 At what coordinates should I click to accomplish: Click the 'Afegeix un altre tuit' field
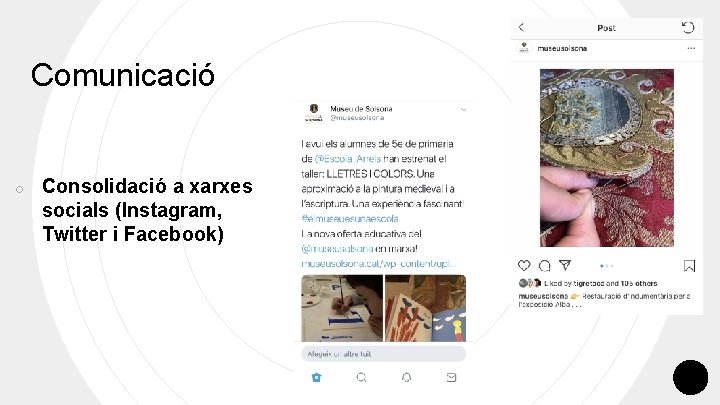(x=383, y=354)
